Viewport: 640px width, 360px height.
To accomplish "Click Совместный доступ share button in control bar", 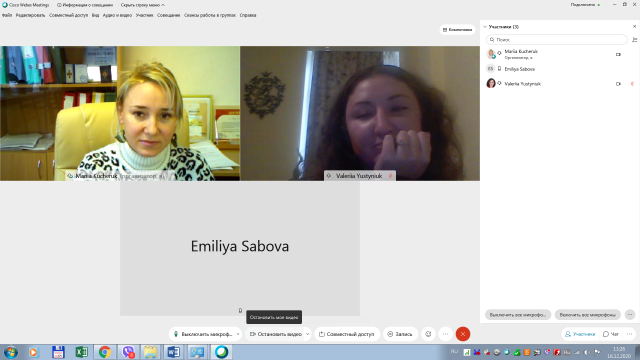I will (347, 334).
